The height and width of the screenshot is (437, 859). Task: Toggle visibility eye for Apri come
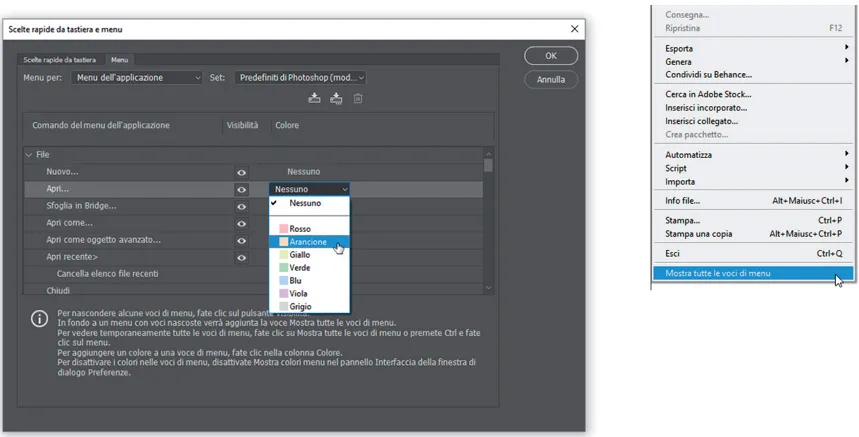241,223
